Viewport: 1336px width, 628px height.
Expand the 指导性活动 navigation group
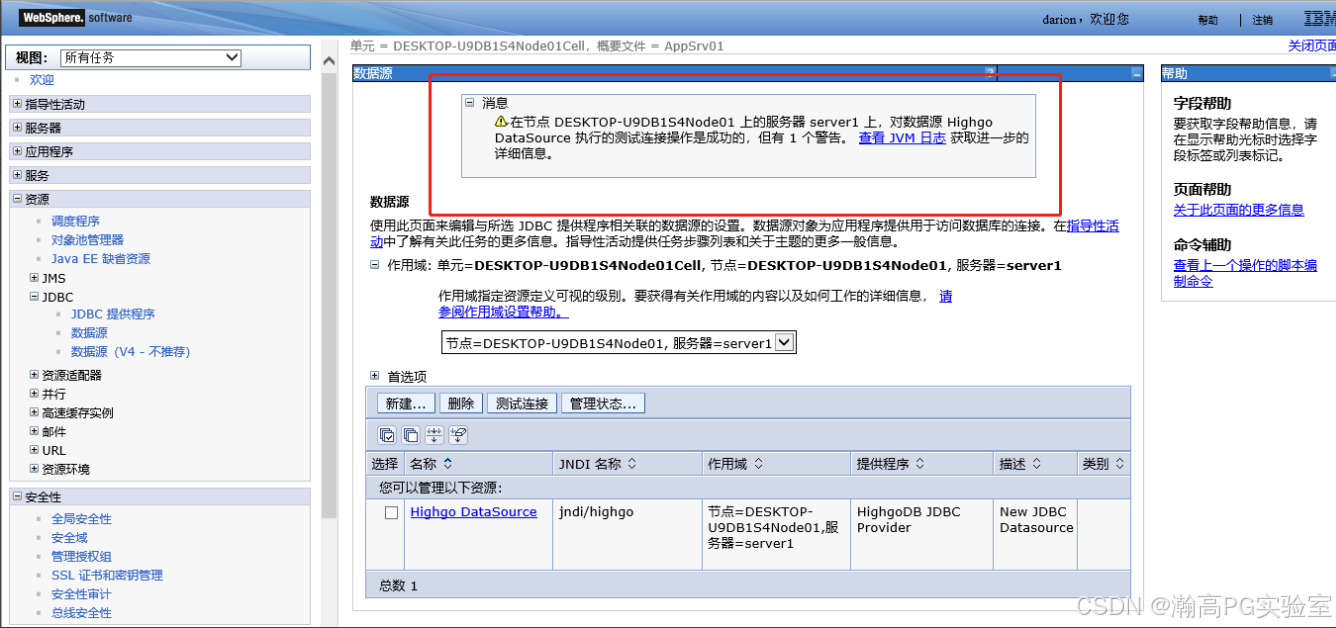17,104
